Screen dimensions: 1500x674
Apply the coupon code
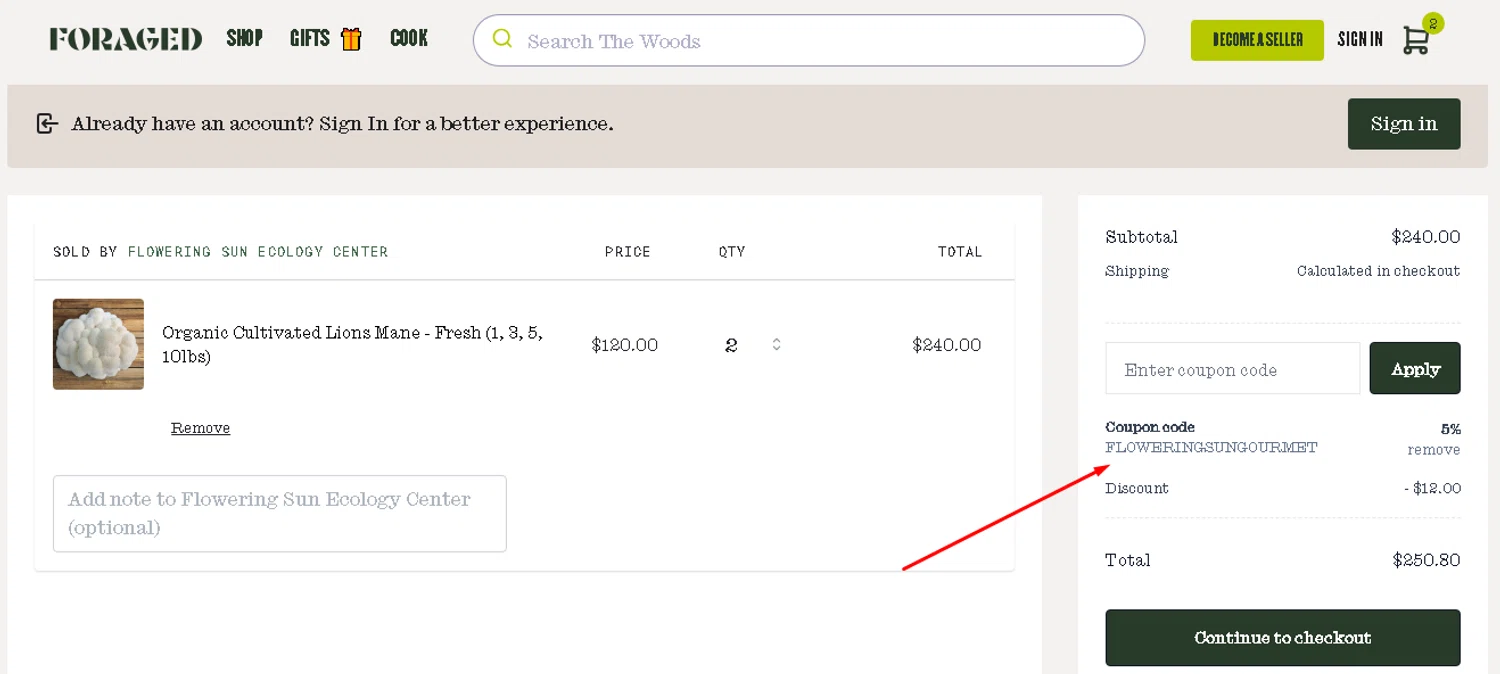point(1415,368)
